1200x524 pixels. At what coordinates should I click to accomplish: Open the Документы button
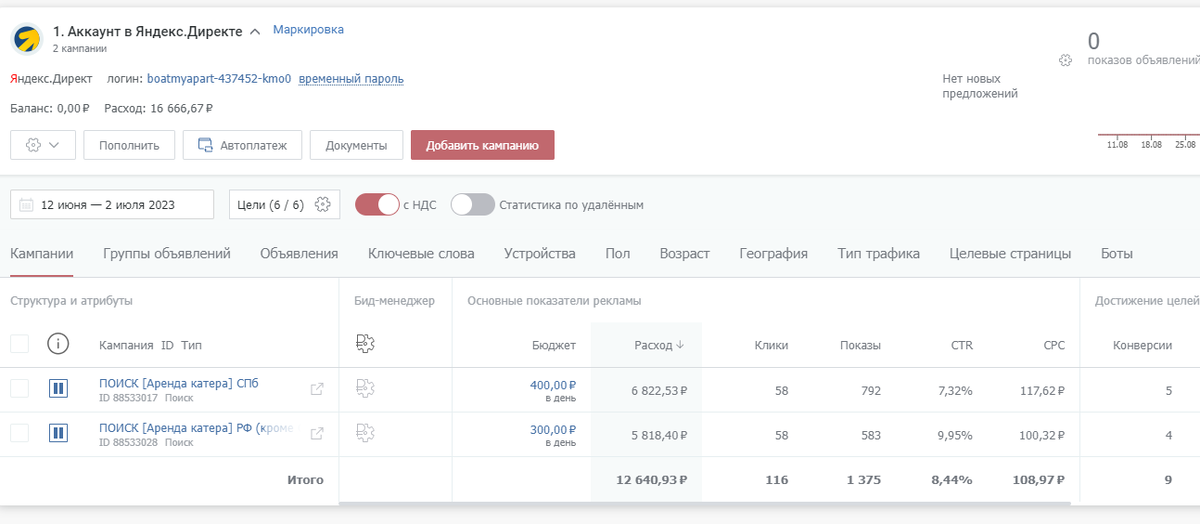pyautogui.click(x=356, y=145)
